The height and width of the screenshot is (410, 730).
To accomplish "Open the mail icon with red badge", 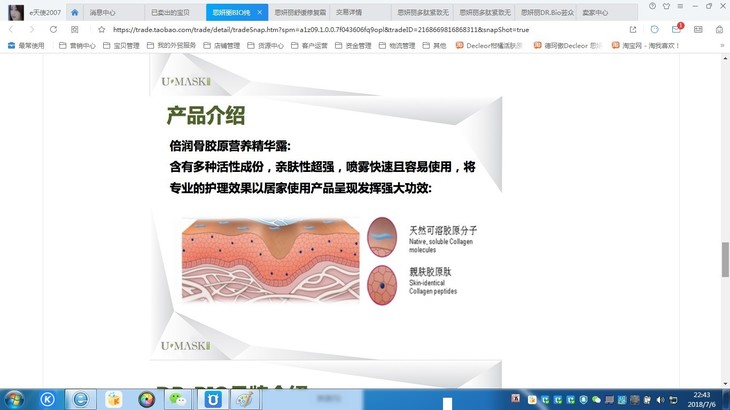I will (x=676, y=29).
